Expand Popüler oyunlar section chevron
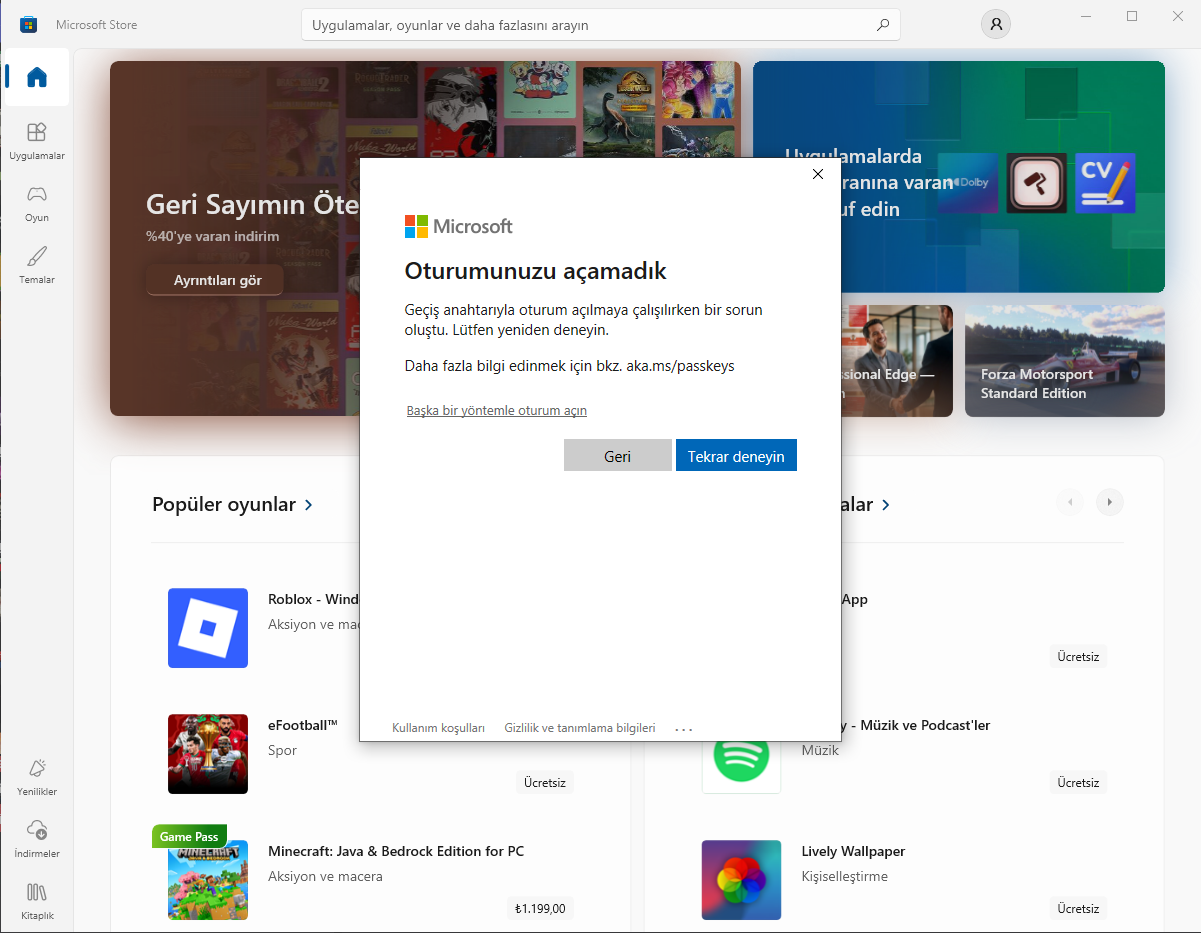Viewport: 1201px width, 933px height. [309, 505]
